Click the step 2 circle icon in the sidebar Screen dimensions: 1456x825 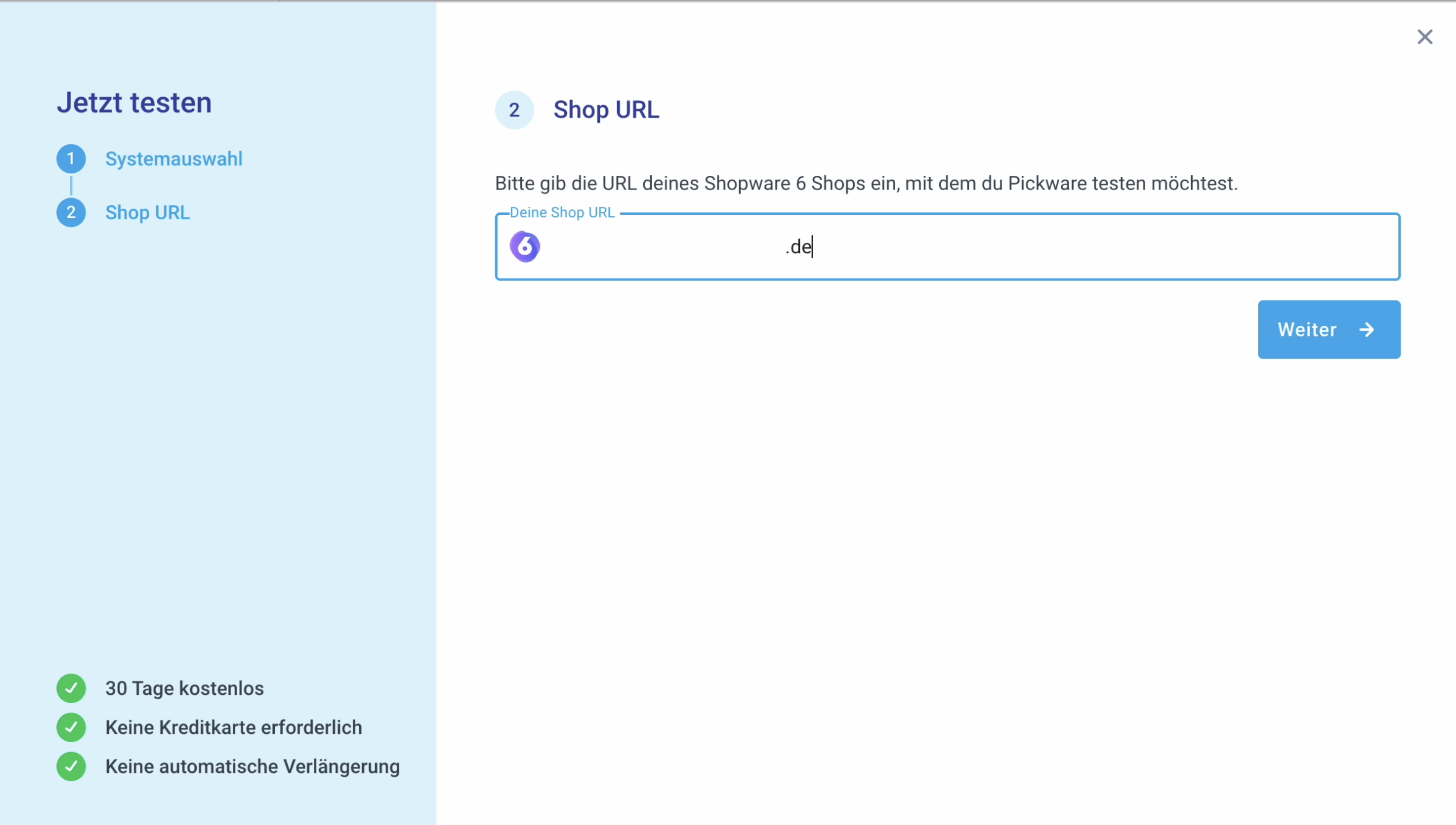(x=71, y=212)
